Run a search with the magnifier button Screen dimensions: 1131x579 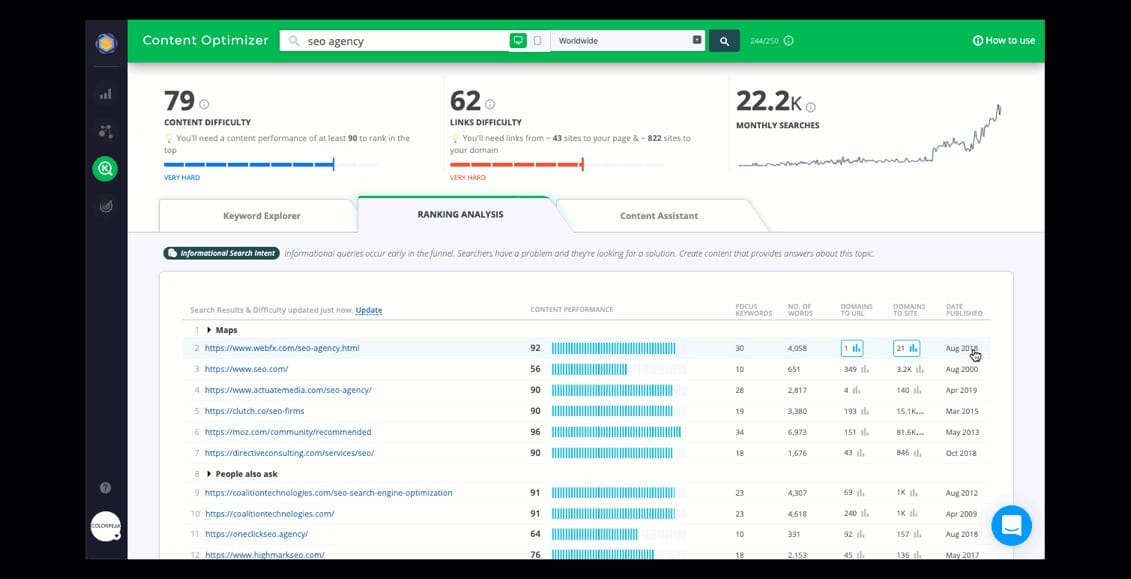click(724, 40)
